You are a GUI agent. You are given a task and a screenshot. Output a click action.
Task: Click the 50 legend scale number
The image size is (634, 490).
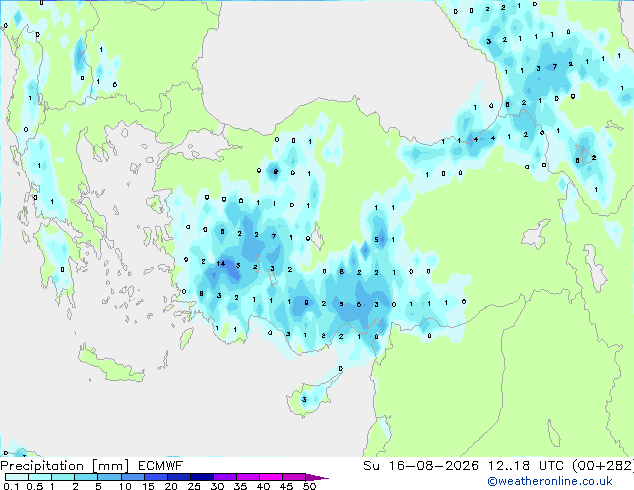tap(309, 486)
